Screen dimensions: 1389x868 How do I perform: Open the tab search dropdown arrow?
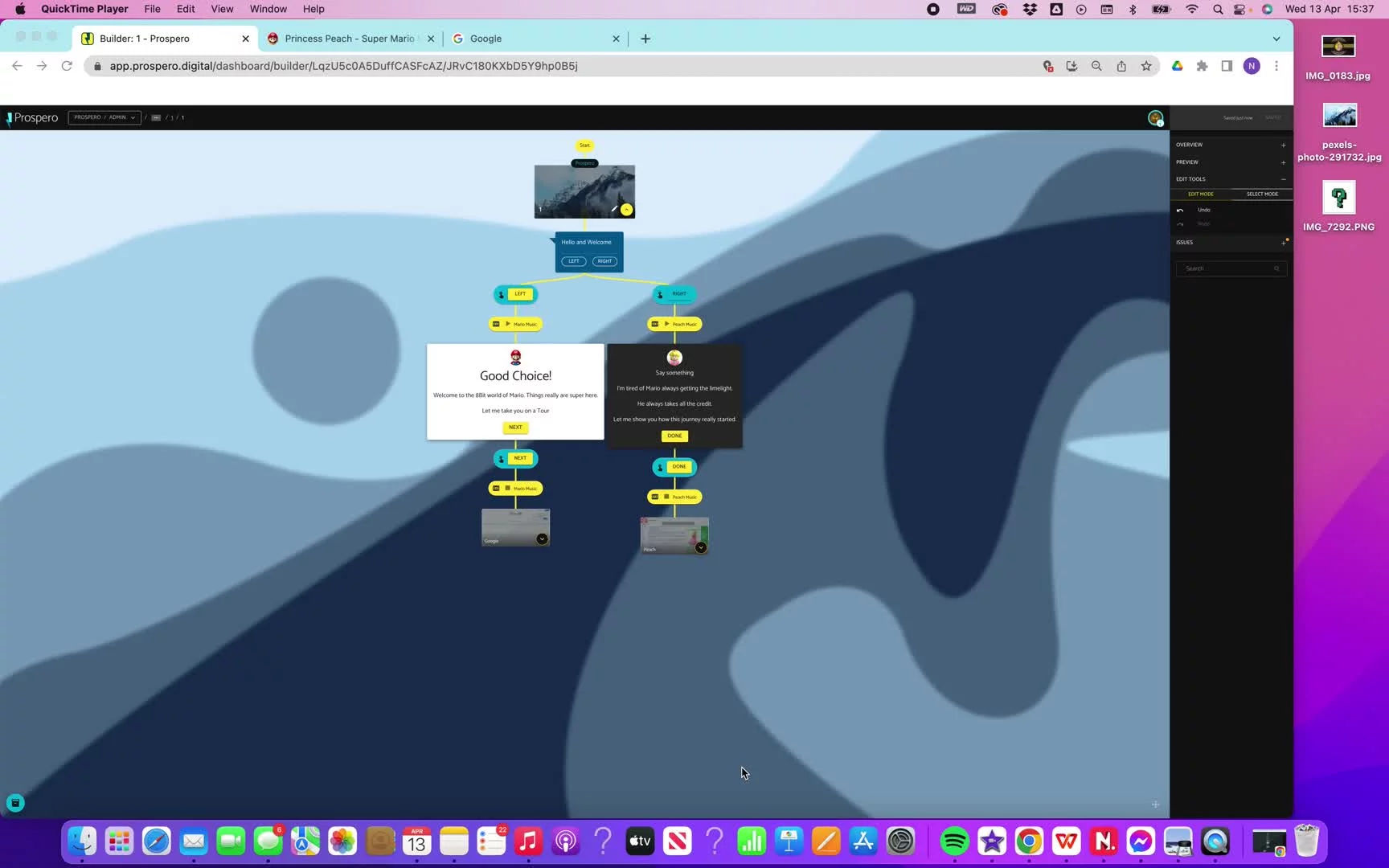pyautogui.click(x=1276, y=39)
